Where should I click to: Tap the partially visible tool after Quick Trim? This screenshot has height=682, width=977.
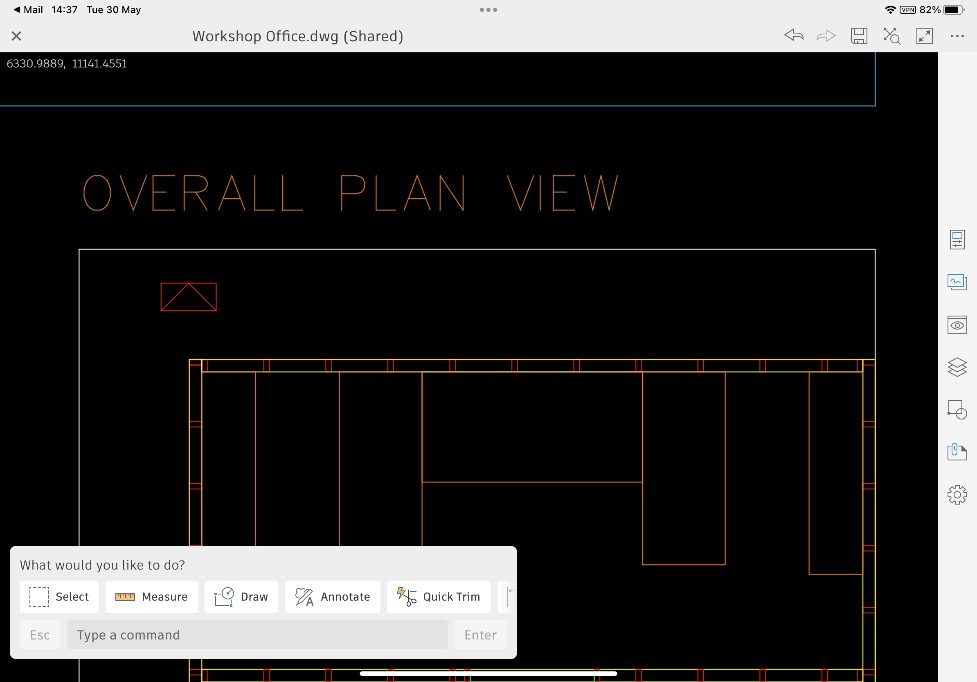[507, 597]
